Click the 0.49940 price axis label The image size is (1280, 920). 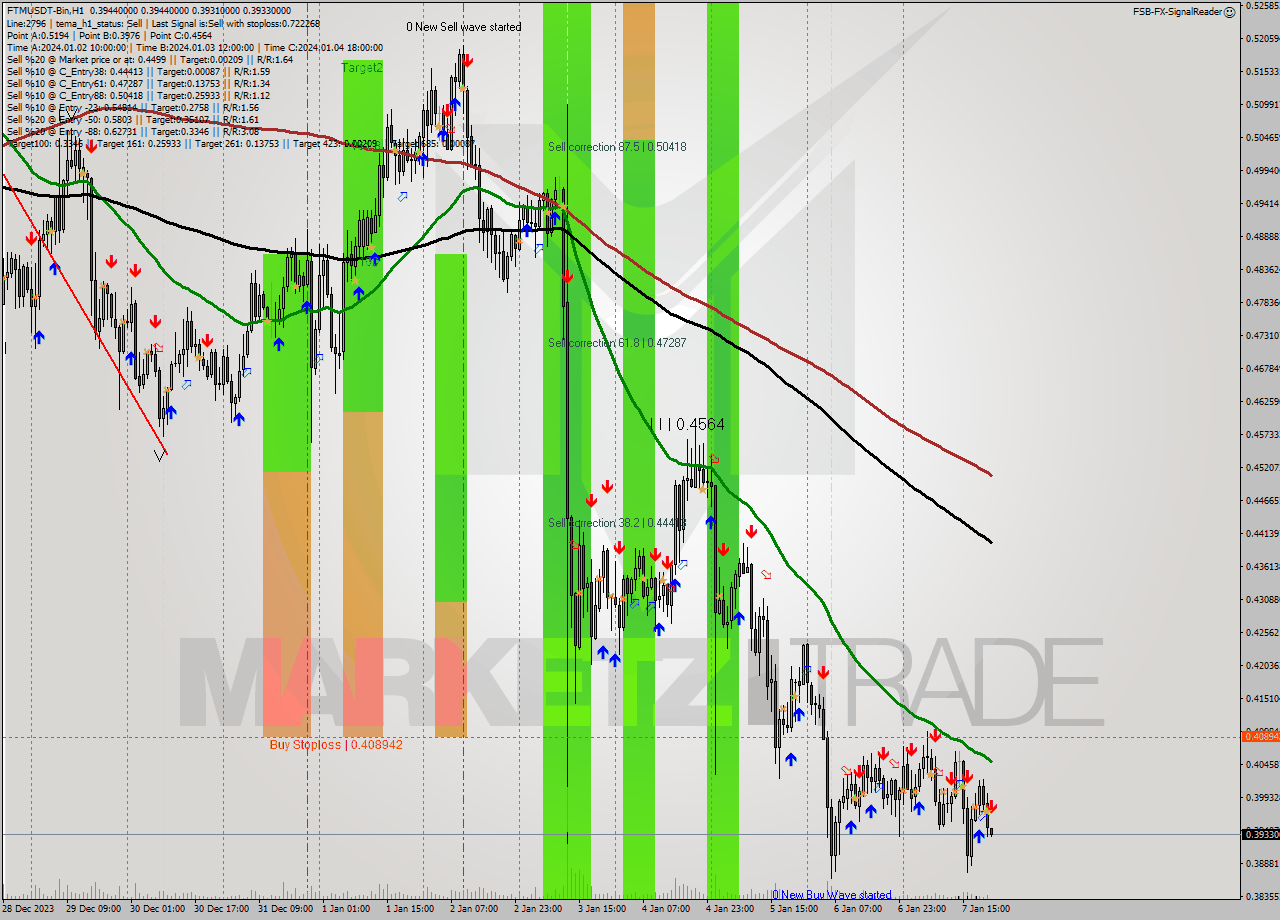pyautogui.click(x=1262, y=170)
